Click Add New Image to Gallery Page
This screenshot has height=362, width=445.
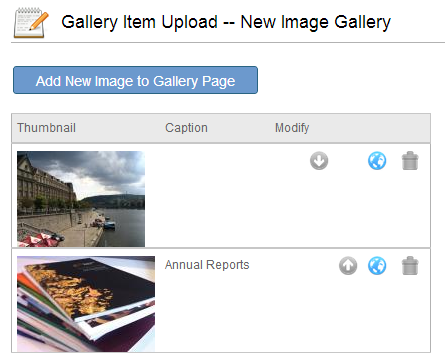[x=135, y=80]
